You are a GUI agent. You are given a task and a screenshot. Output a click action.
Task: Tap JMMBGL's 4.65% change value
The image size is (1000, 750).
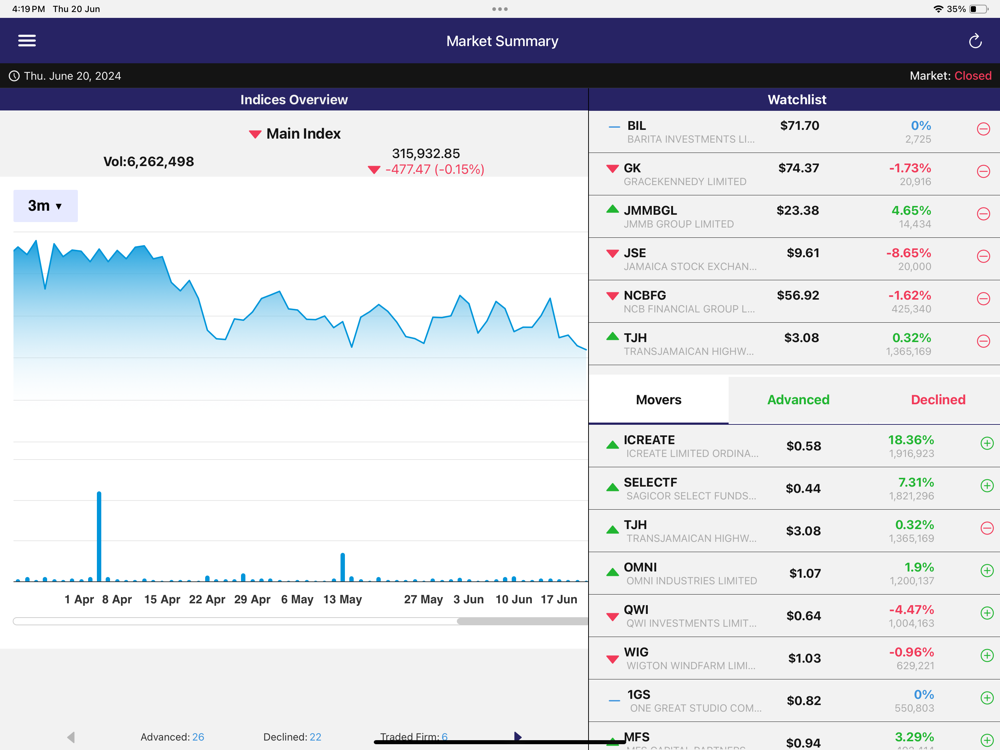pos(911,210)
